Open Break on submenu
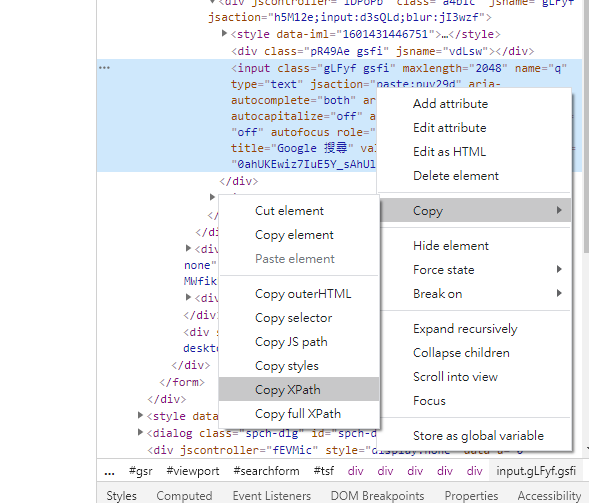The height and width of the screenshot is (503, 589). 474,294
